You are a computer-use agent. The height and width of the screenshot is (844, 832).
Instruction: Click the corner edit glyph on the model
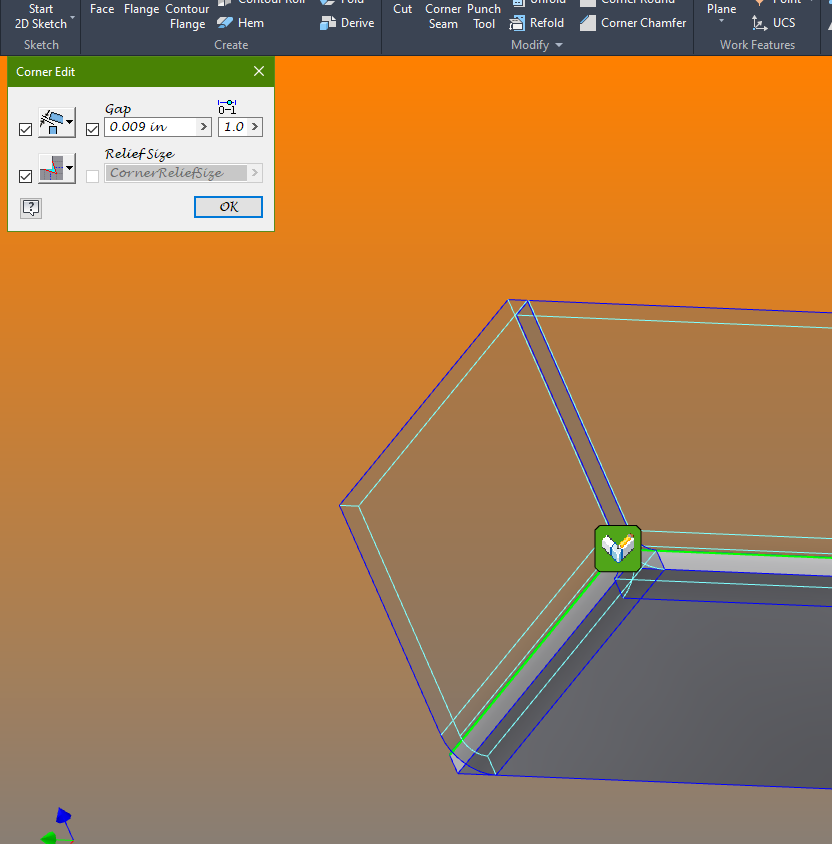(x=617, y=548)
